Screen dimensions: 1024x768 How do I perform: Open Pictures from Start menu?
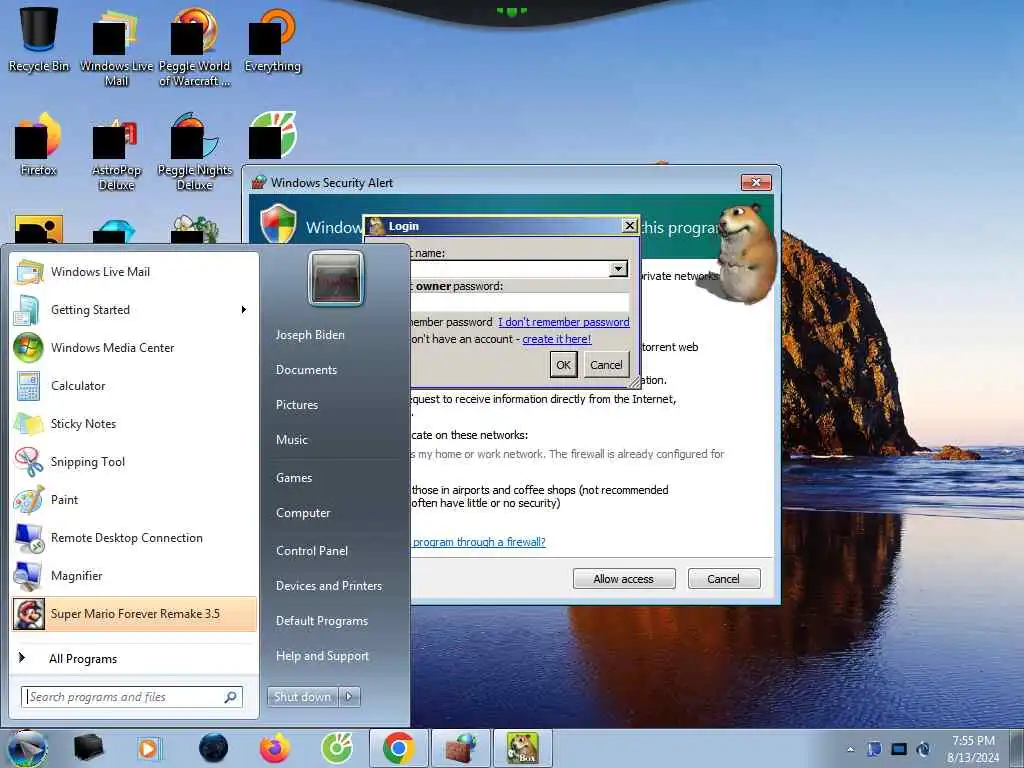297,405
